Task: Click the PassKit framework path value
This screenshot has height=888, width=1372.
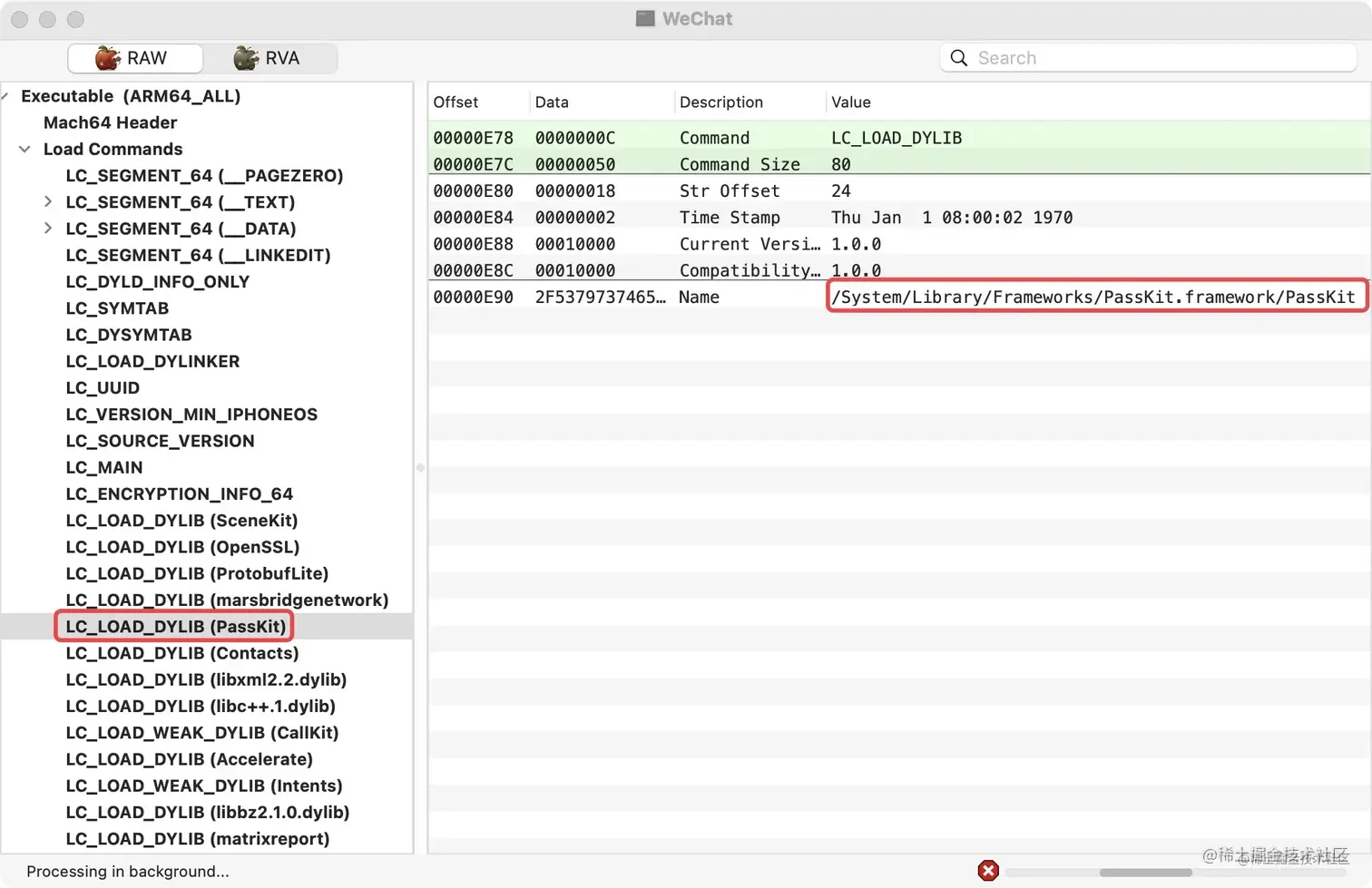Action: point(1093,297)
